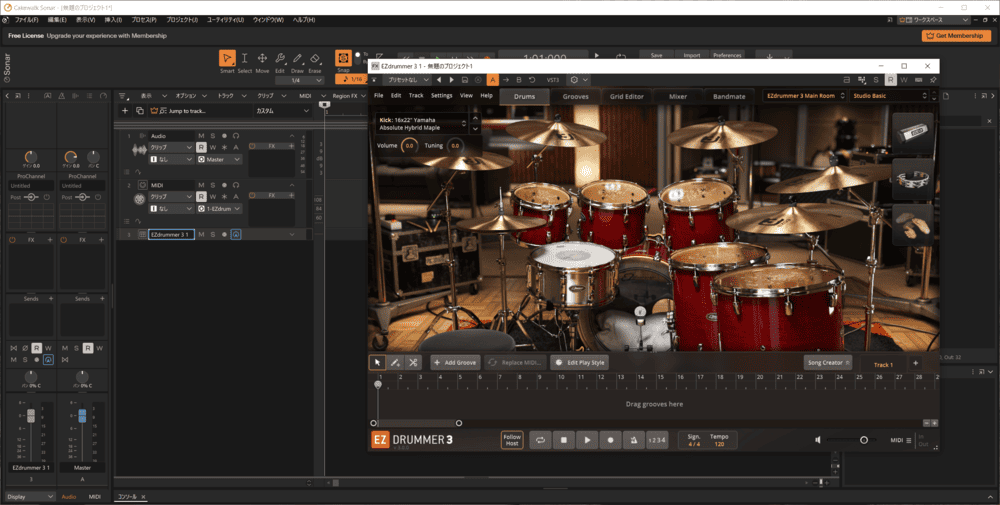Select the Draw pencil tool
The height and width of the screenshot is (505, 1000).
pos(297,59)
